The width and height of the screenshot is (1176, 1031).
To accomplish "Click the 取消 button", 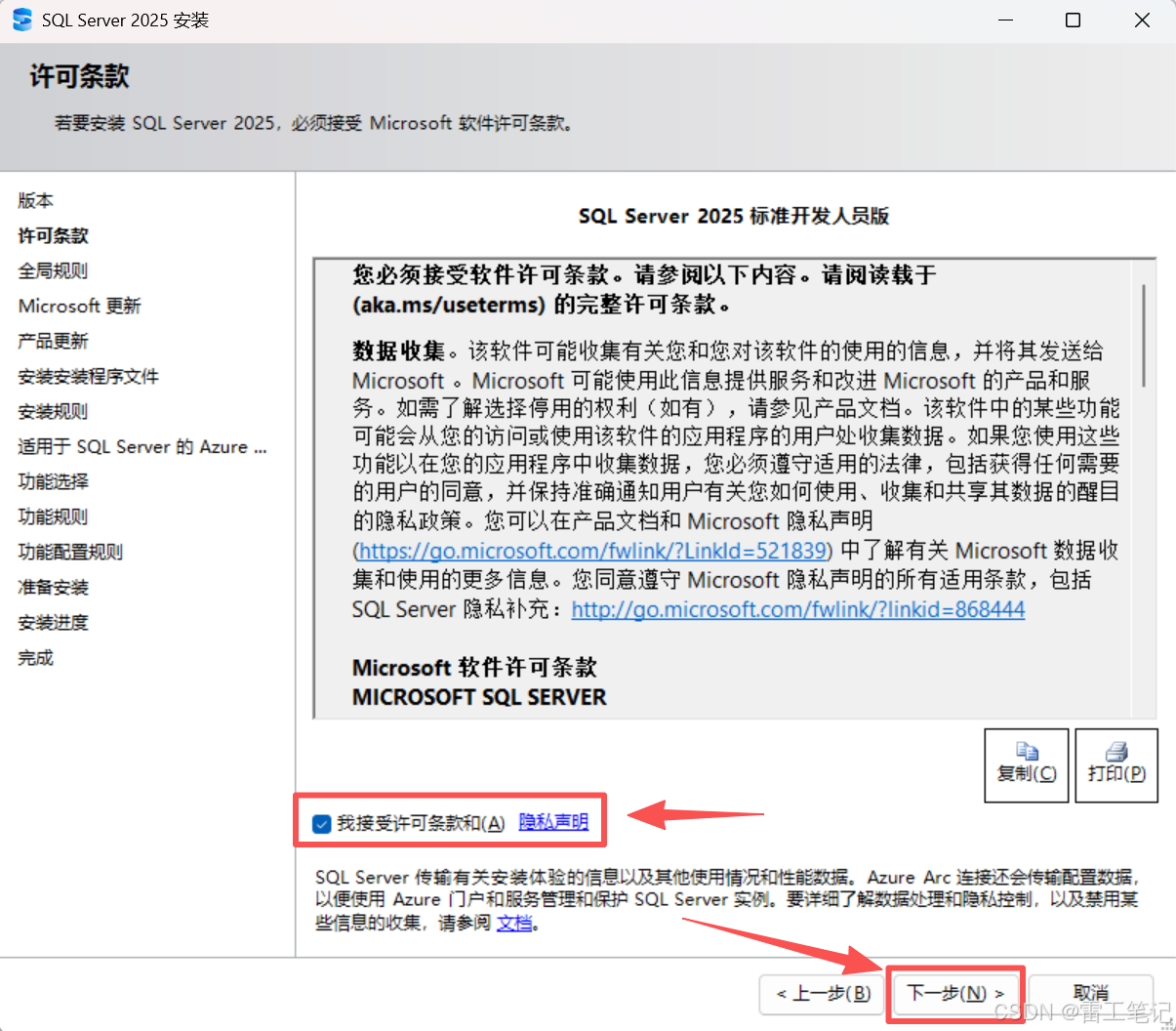I will (1091, 994).
